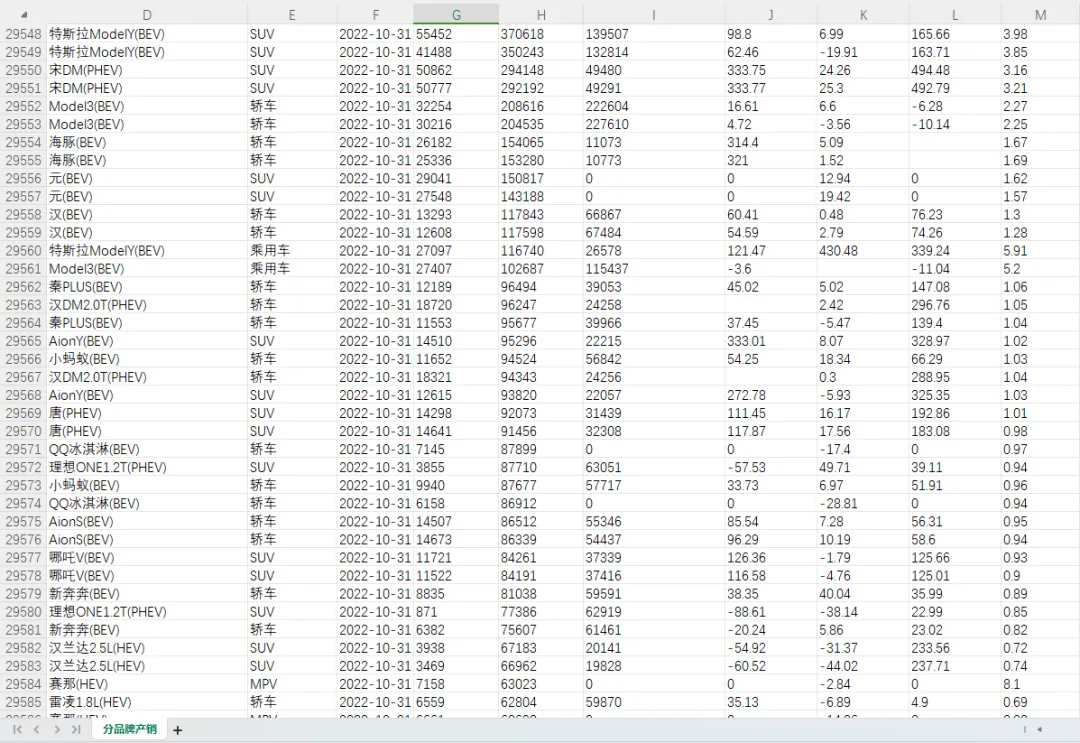
Task: Select column K header
Action: pos(863,14)
